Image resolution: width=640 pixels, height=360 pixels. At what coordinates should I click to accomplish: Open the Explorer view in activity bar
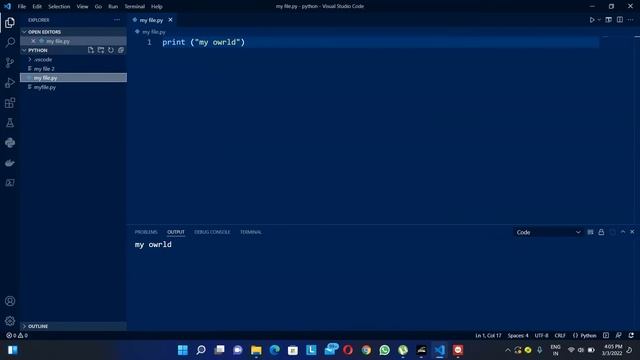click(10, 22)
